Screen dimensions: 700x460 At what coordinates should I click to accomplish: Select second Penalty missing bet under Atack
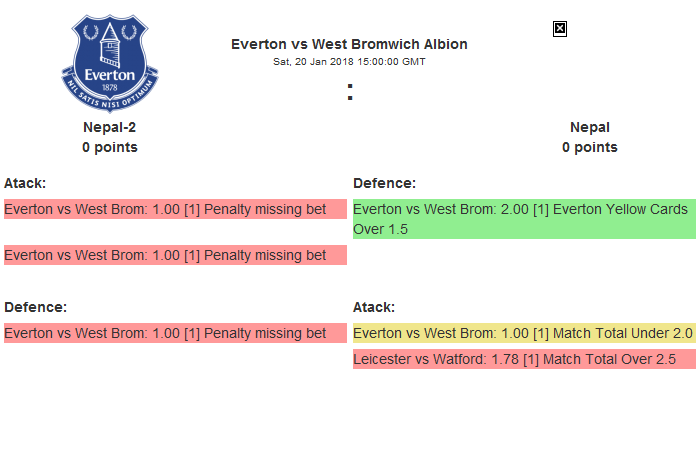[165, 255]
